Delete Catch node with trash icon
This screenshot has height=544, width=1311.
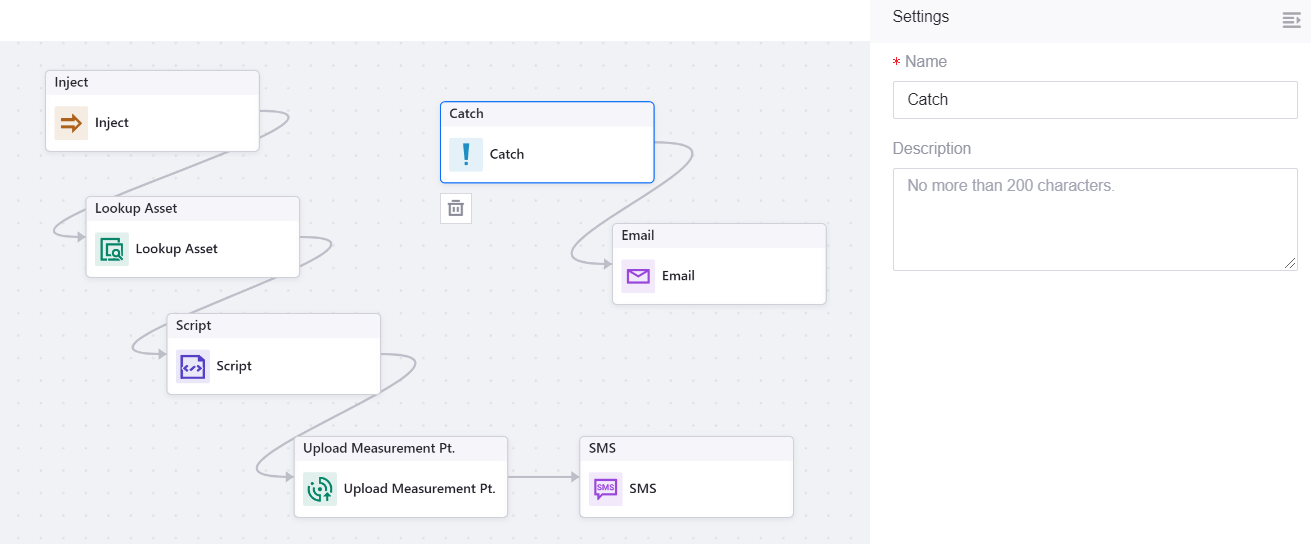(456, 208)
